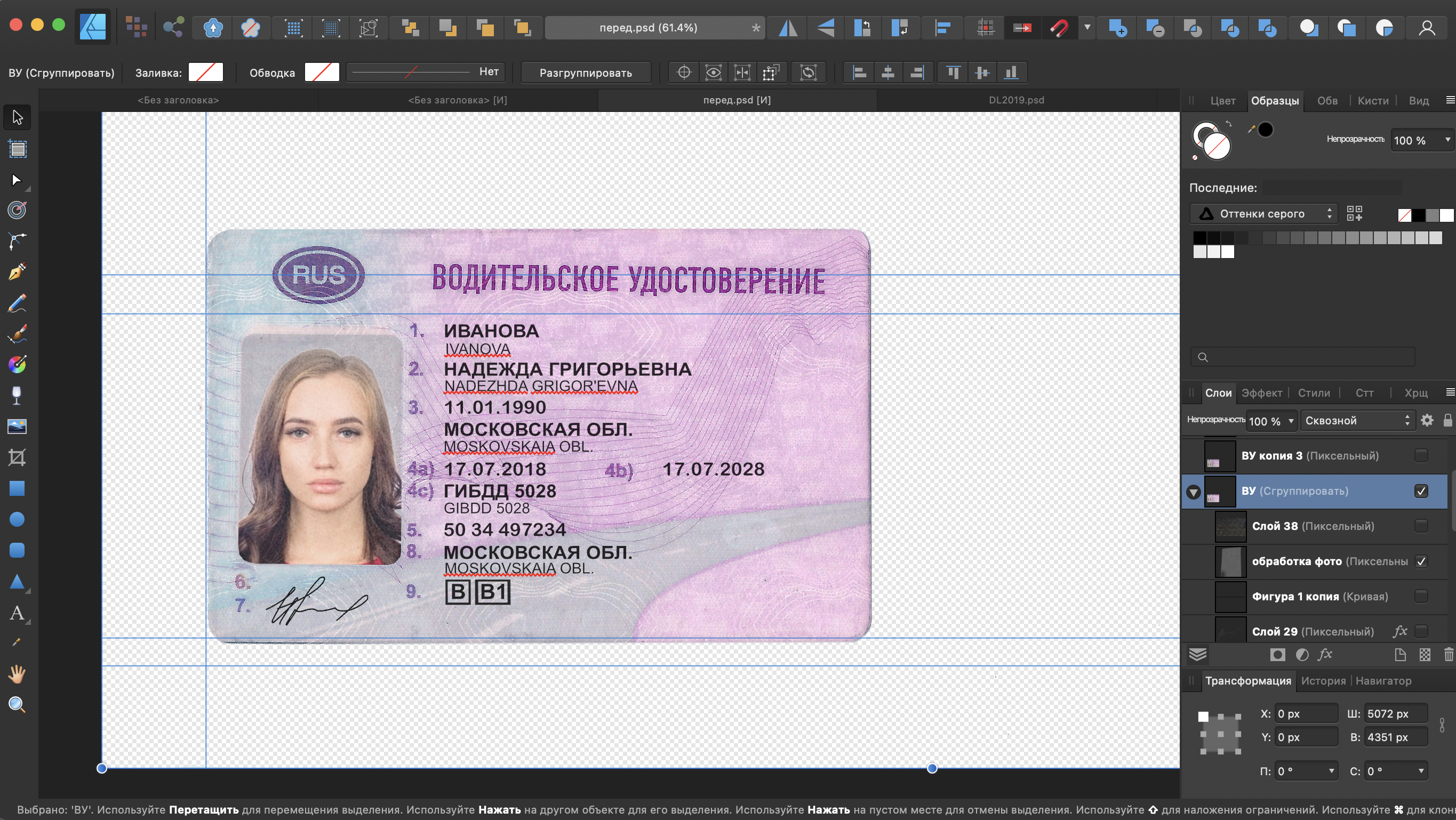
Task: Hide the обработка фото layer
Action: (1421, 561)
